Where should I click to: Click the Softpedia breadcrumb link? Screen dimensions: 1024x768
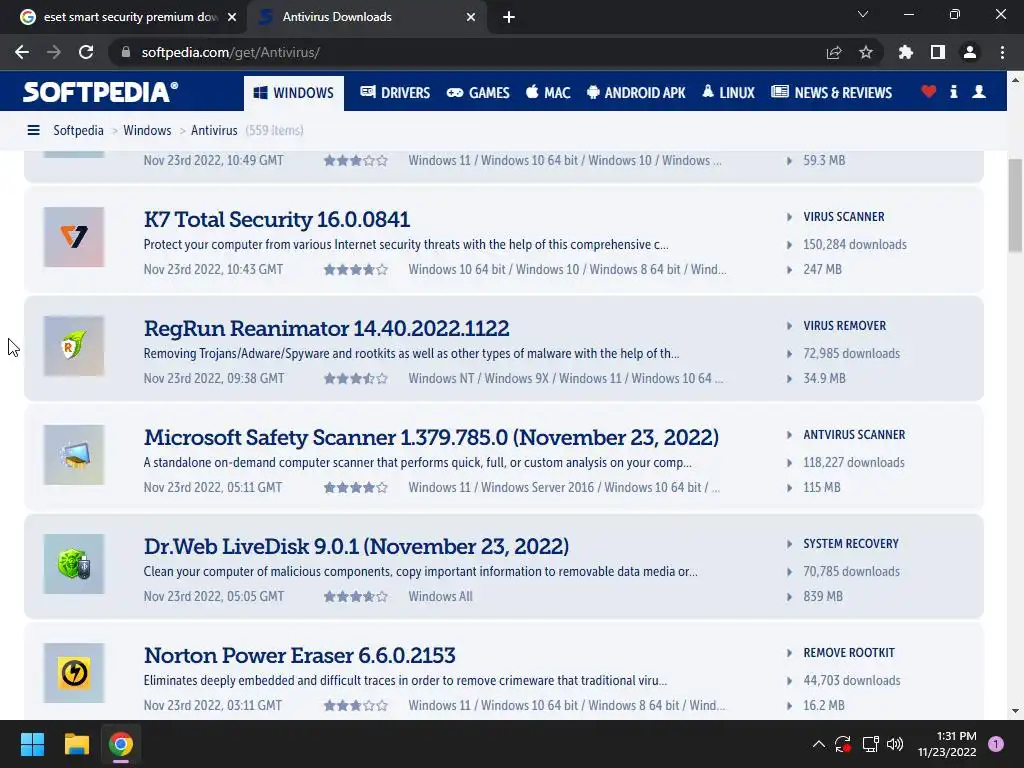[78, 131]
